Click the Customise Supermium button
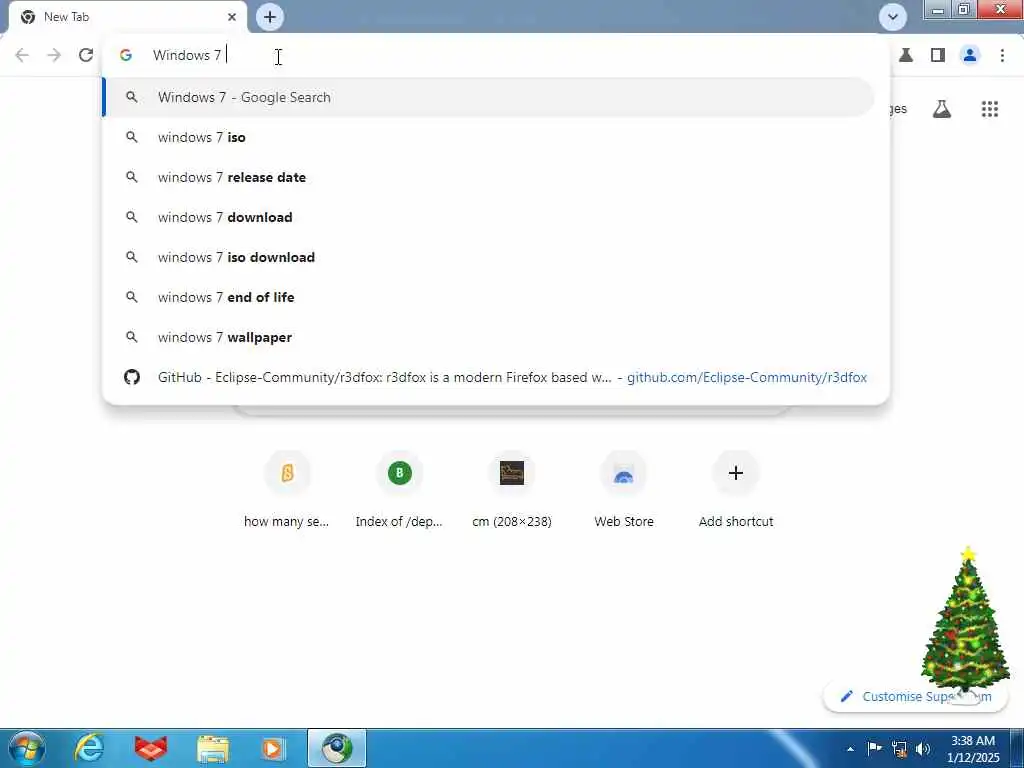The height and width of the screenshot is (768, 1024). [915, 696]
